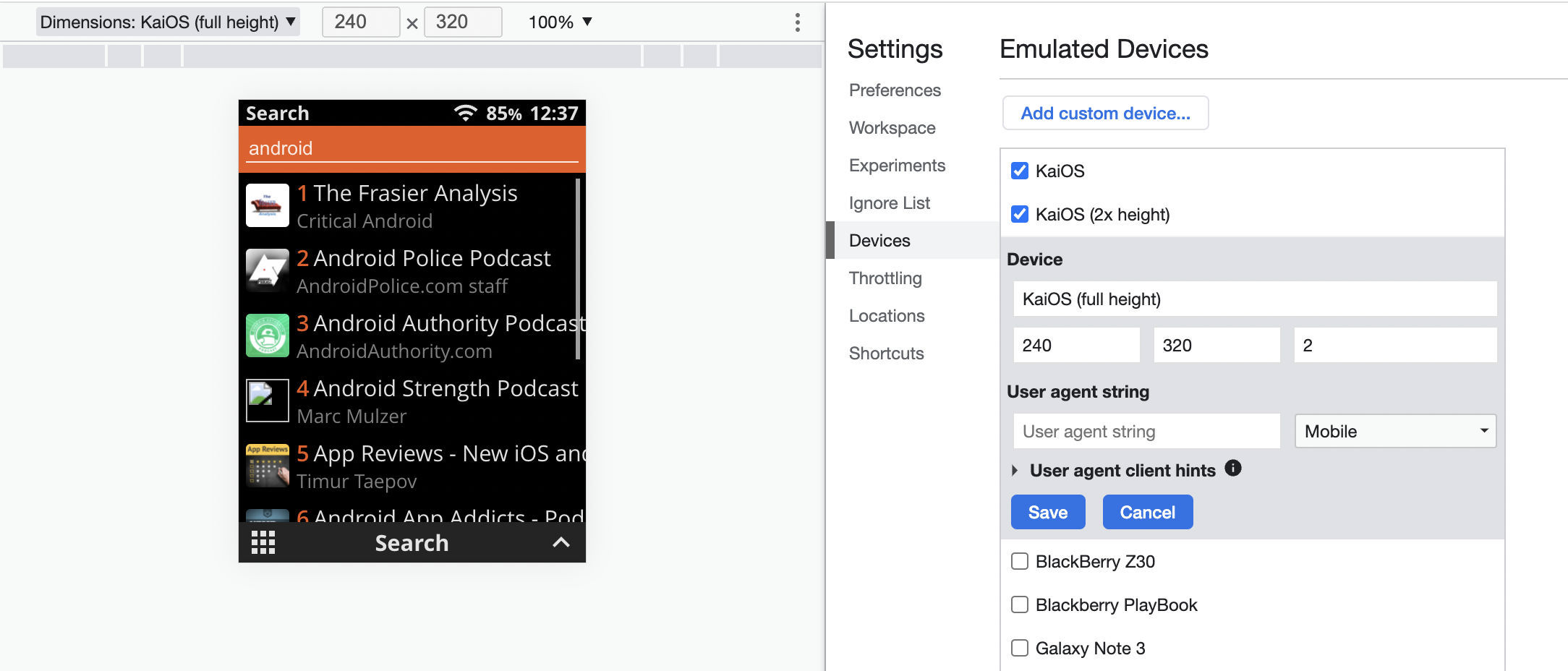Expand User agent client hints section
Image resolution: width=1568 pixels, height=671 pixels.
click(1015, 471)
